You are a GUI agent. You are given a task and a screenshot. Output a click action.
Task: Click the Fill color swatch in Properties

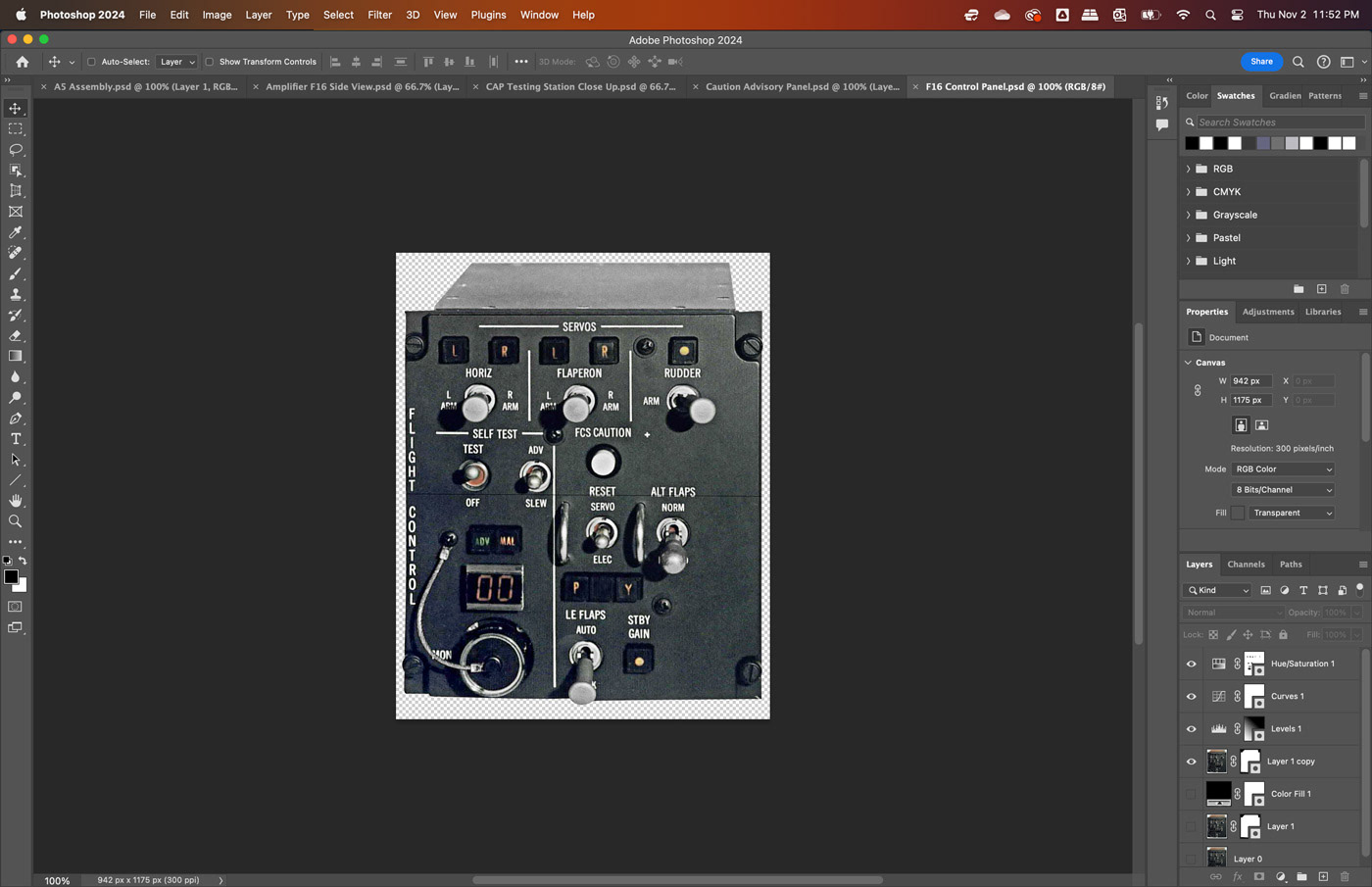1238,513
